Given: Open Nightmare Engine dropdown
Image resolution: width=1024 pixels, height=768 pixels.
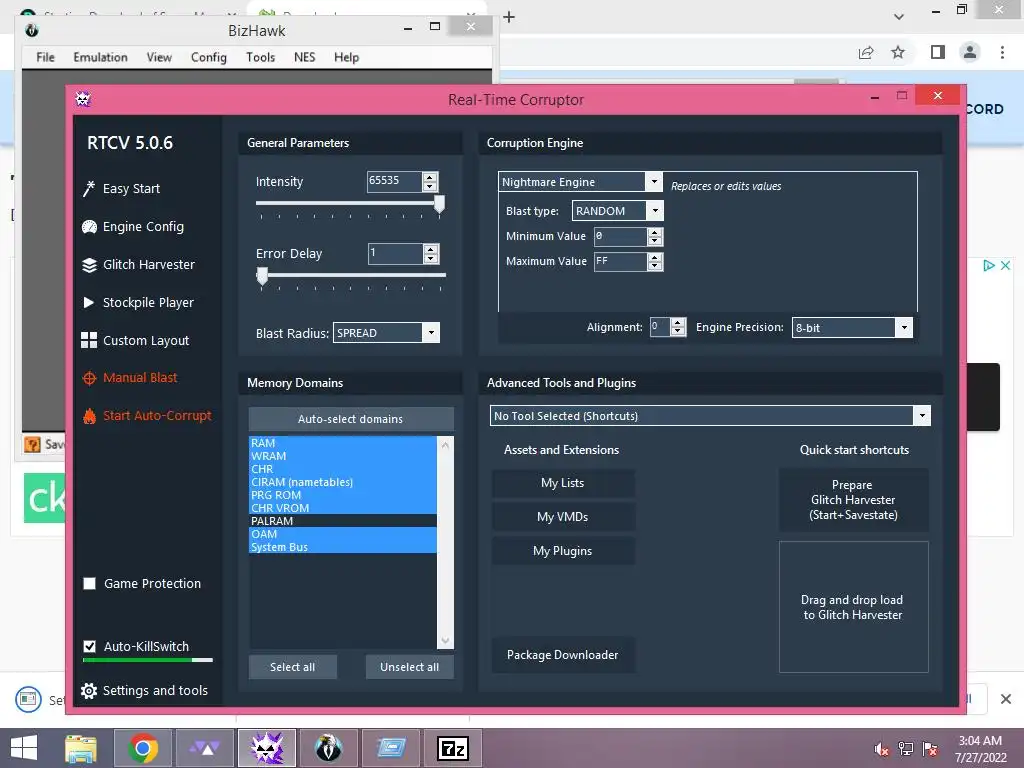Looking at the screenshot, I should [654, 182].
